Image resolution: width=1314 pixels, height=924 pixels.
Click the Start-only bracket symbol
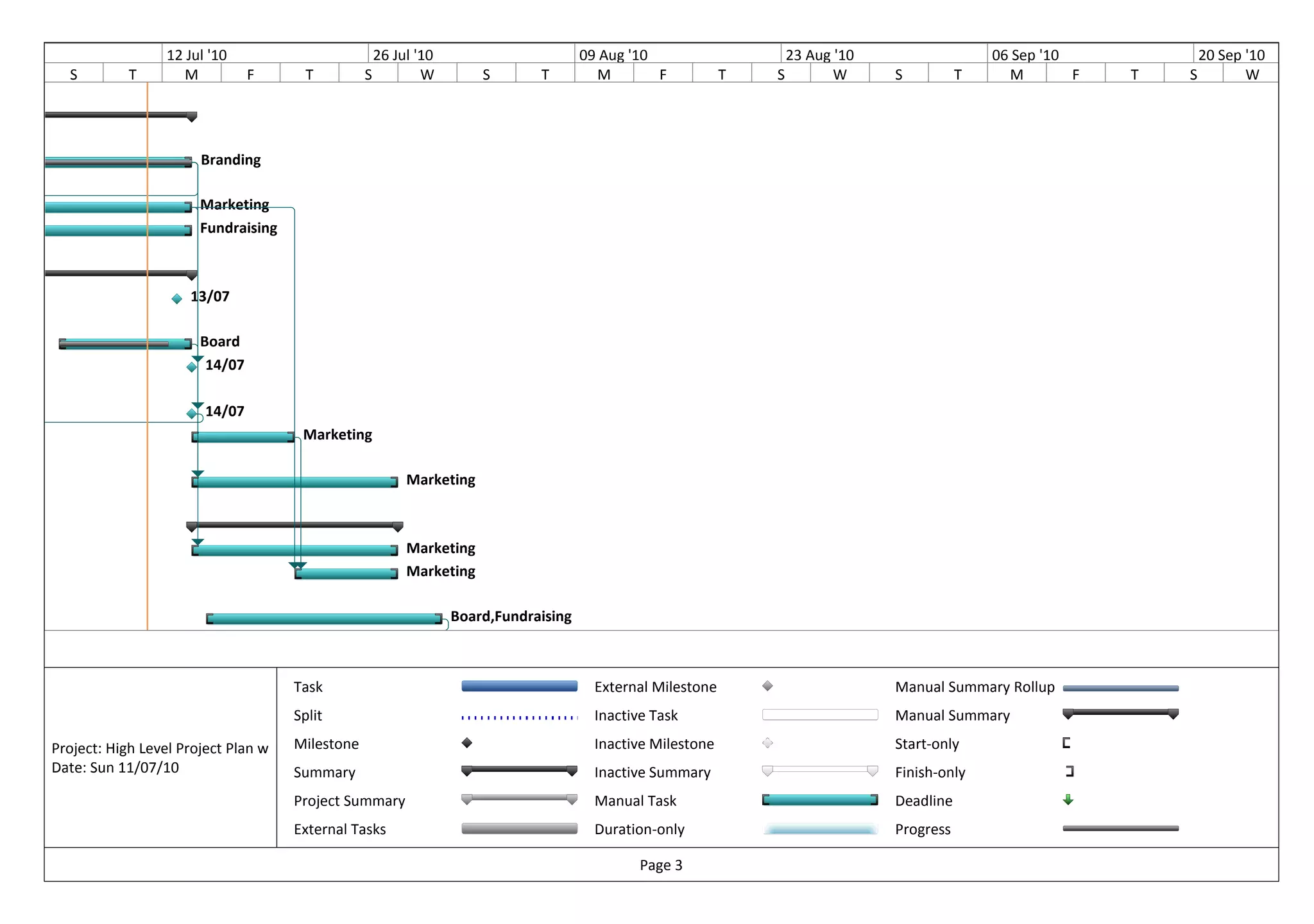click(1066, 743)
